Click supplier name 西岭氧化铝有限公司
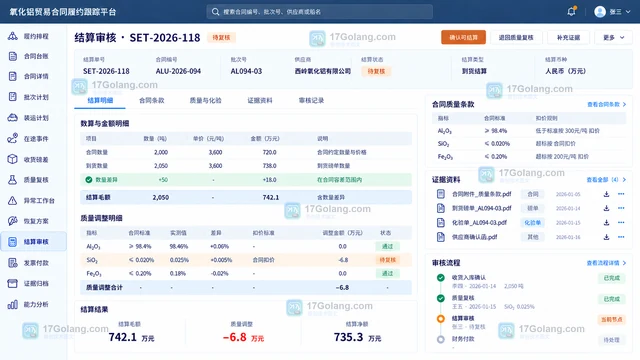 tap(323, 71)
